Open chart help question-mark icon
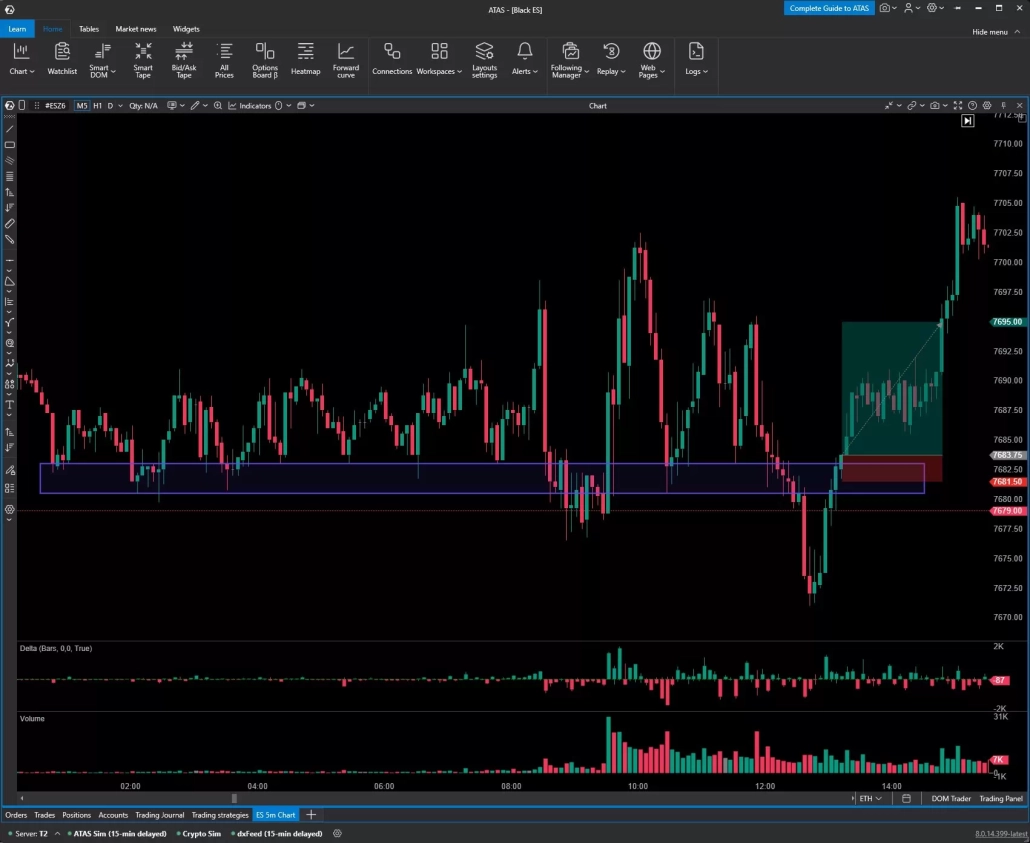 point(972,106)
